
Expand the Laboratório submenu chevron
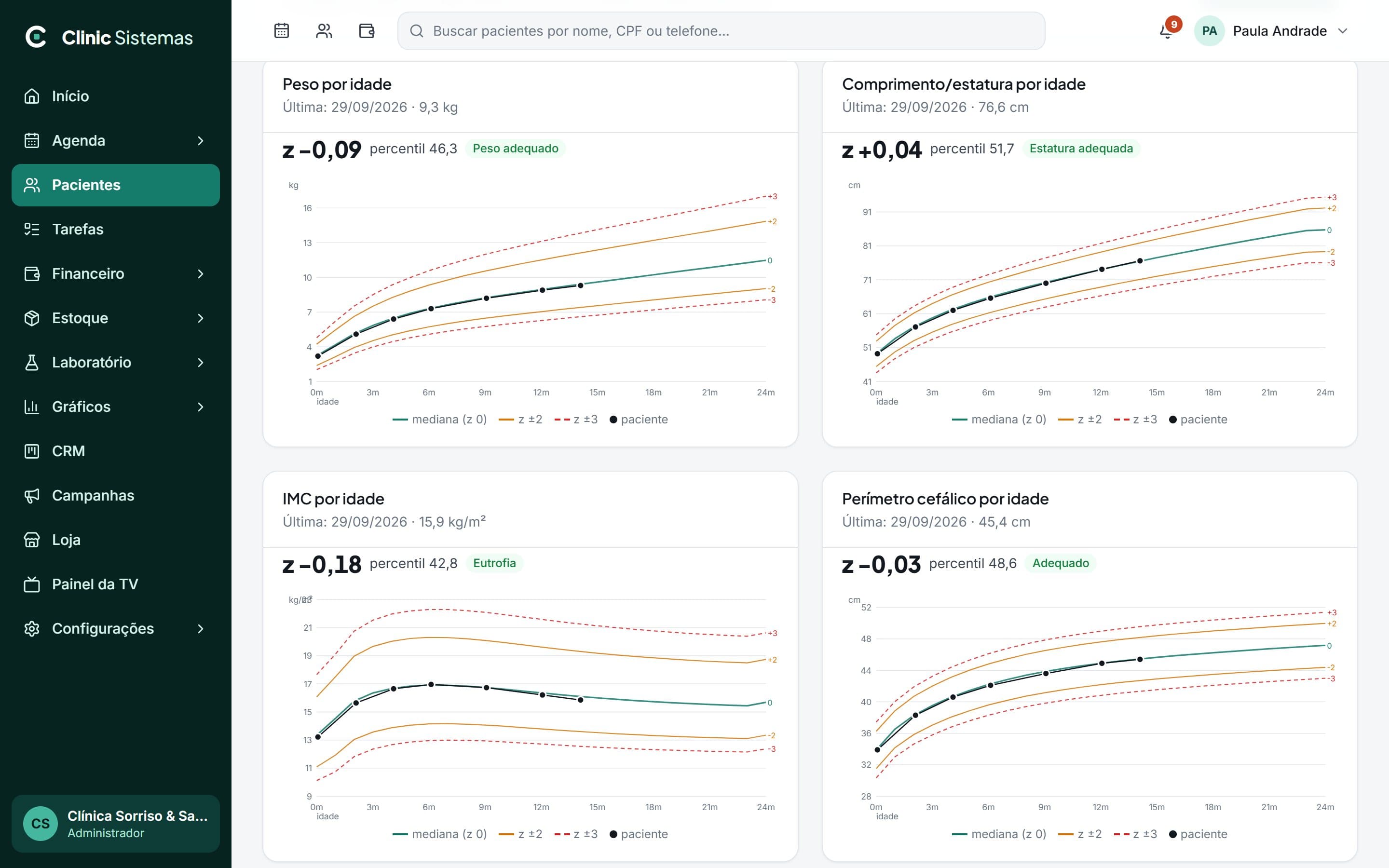tap(200, 362)
